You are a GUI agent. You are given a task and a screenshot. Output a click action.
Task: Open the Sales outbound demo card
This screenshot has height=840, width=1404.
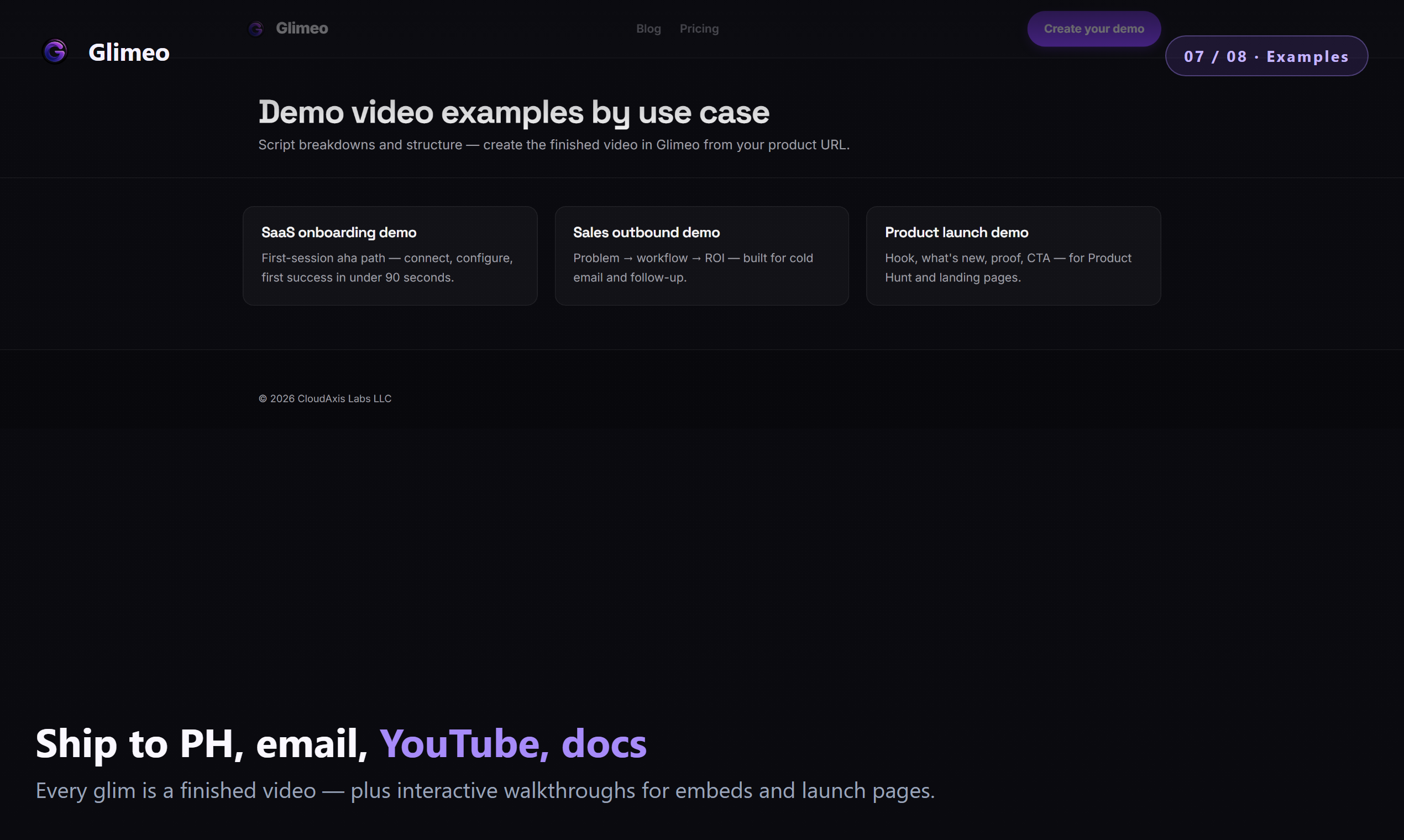point(701,256)
